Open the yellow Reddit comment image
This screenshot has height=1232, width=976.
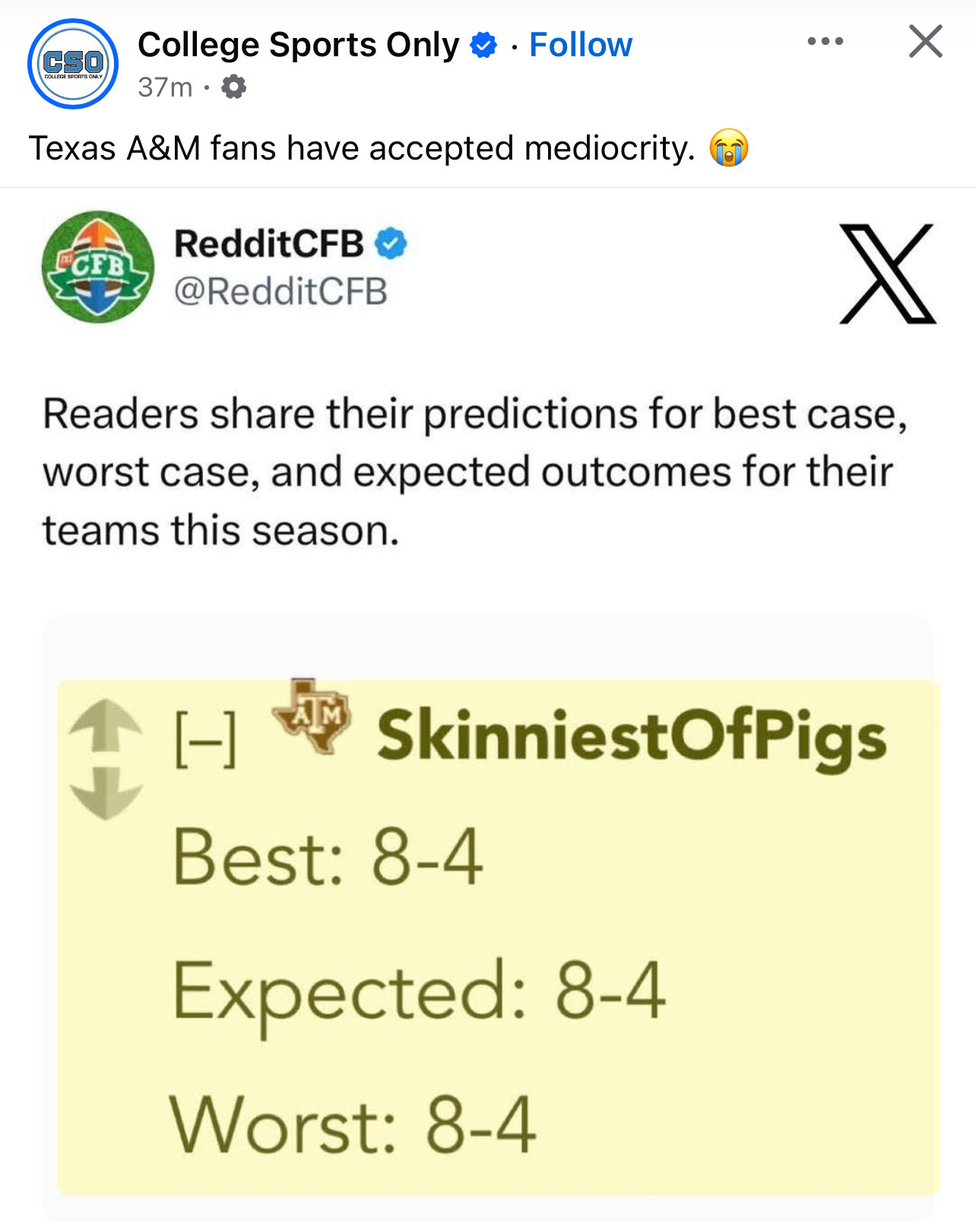[x=499, y=937]
